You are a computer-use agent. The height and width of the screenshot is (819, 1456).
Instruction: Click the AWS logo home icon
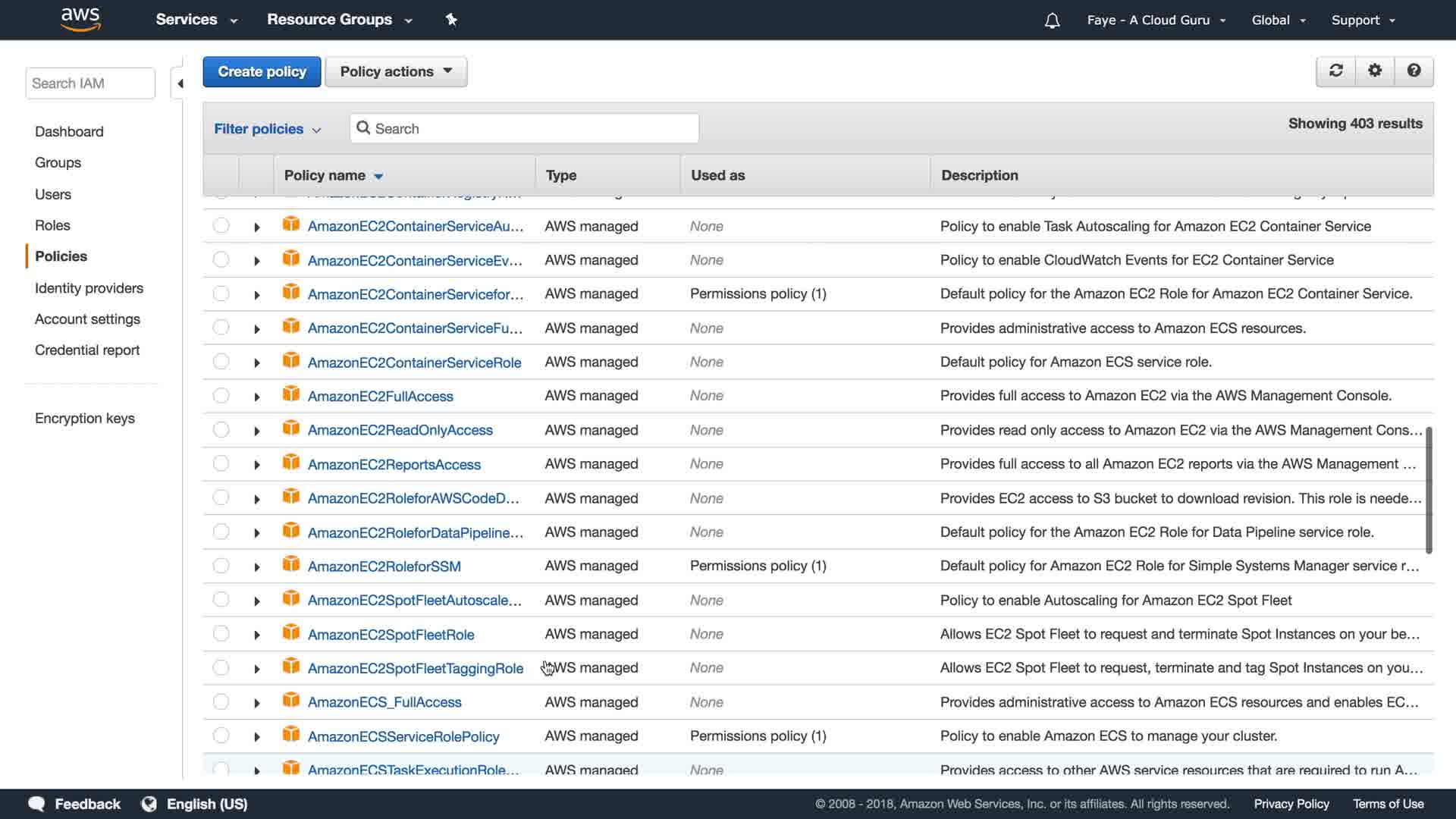point(80,19)
